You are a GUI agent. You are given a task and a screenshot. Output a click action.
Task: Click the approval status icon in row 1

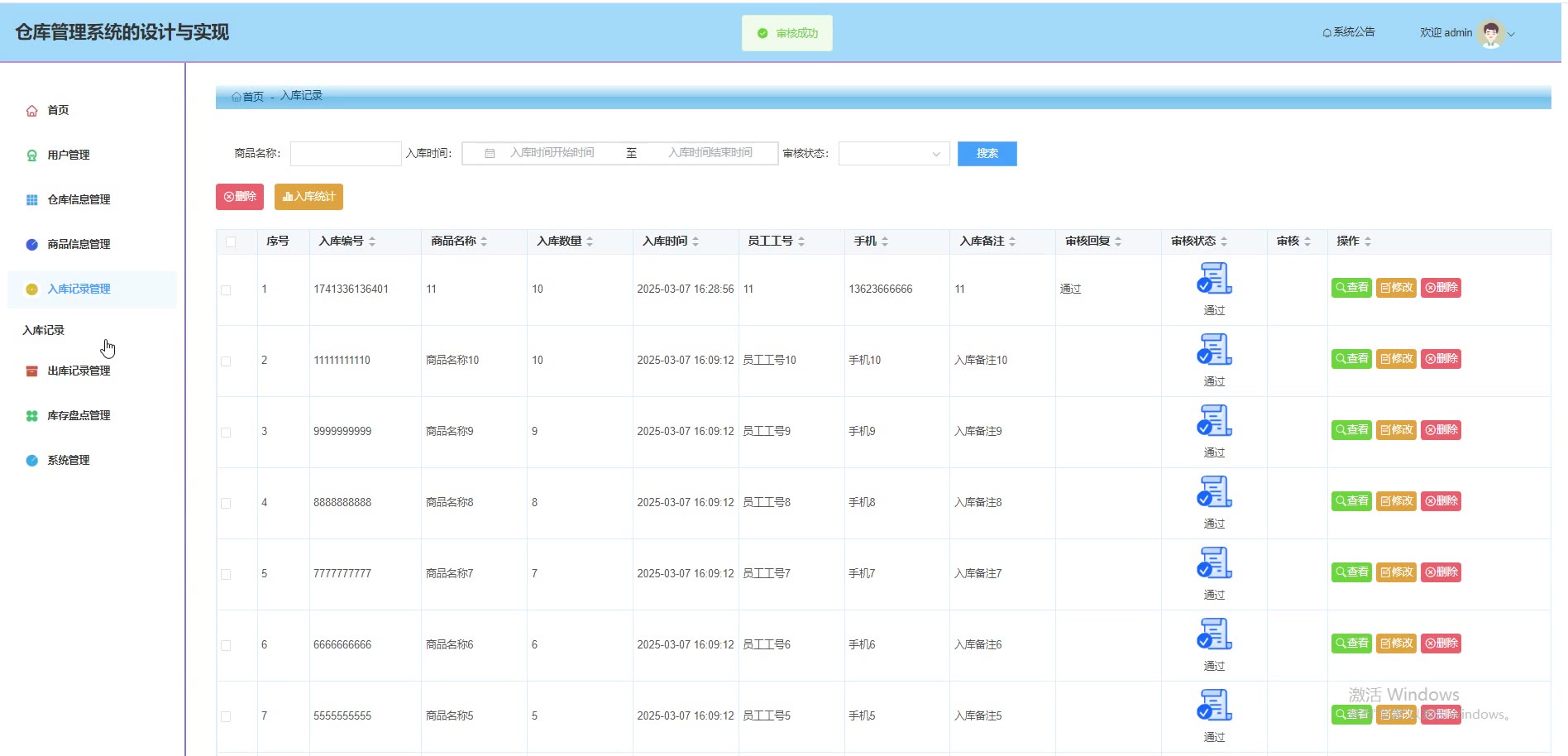coord(1214,279)
